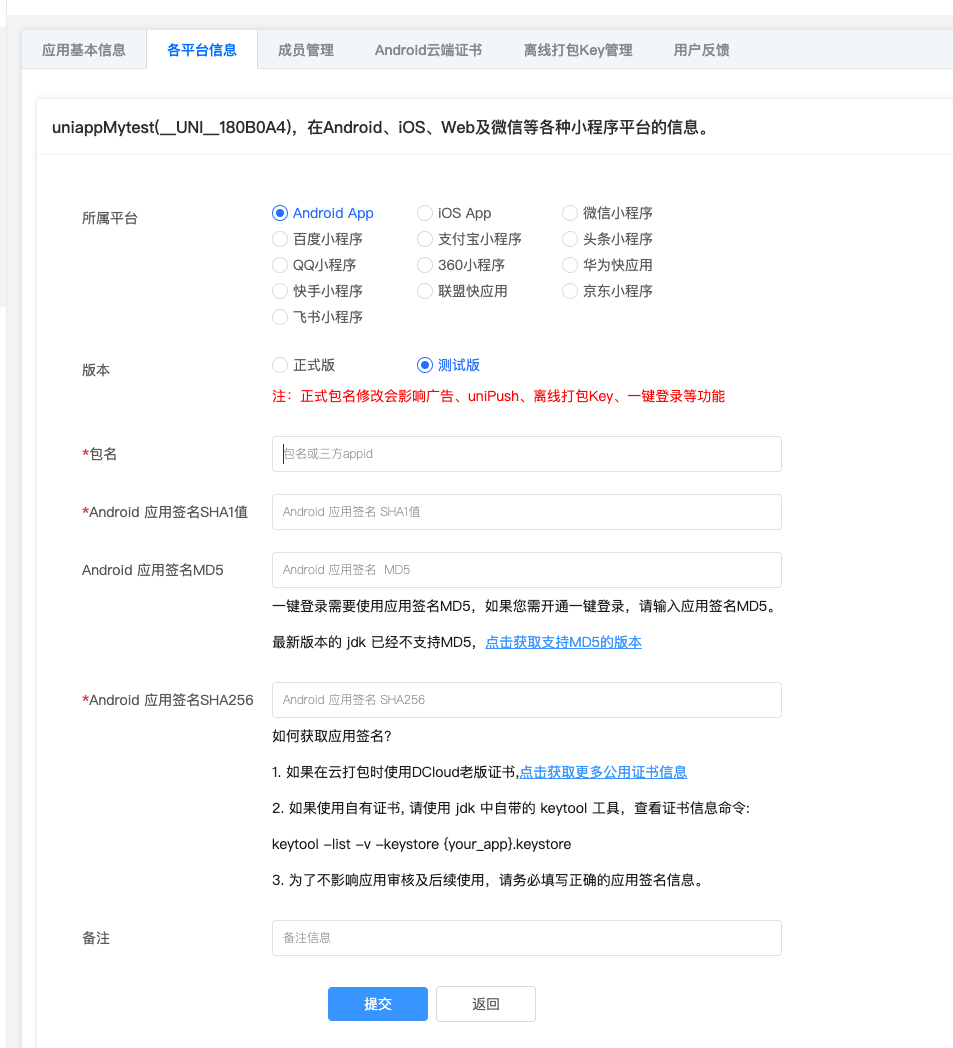Image resolution: width=953 pixels, height=1048 pixels.
Task: Choose the 支付宝小程序 platform
Action: pos(425,239)
